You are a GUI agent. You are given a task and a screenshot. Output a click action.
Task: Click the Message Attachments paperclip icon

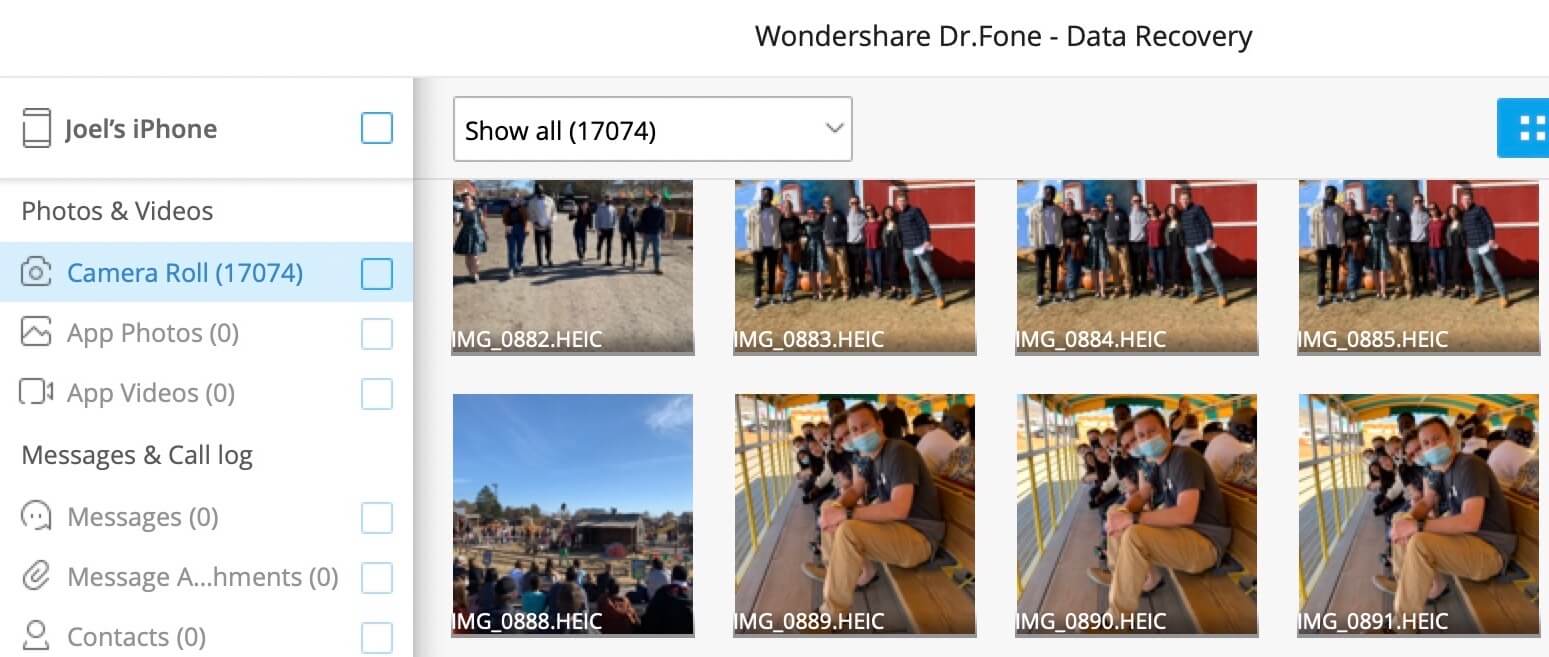coord(36,577)
